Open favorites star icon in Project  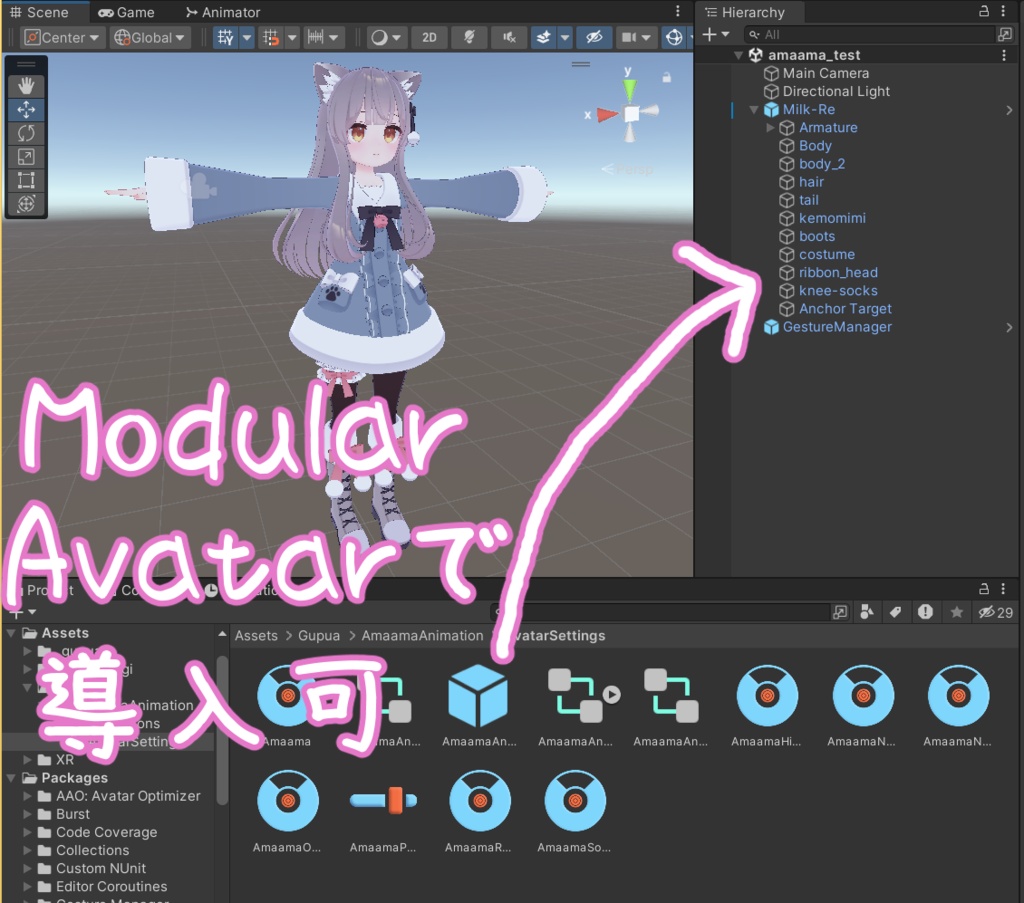(956, 612)
